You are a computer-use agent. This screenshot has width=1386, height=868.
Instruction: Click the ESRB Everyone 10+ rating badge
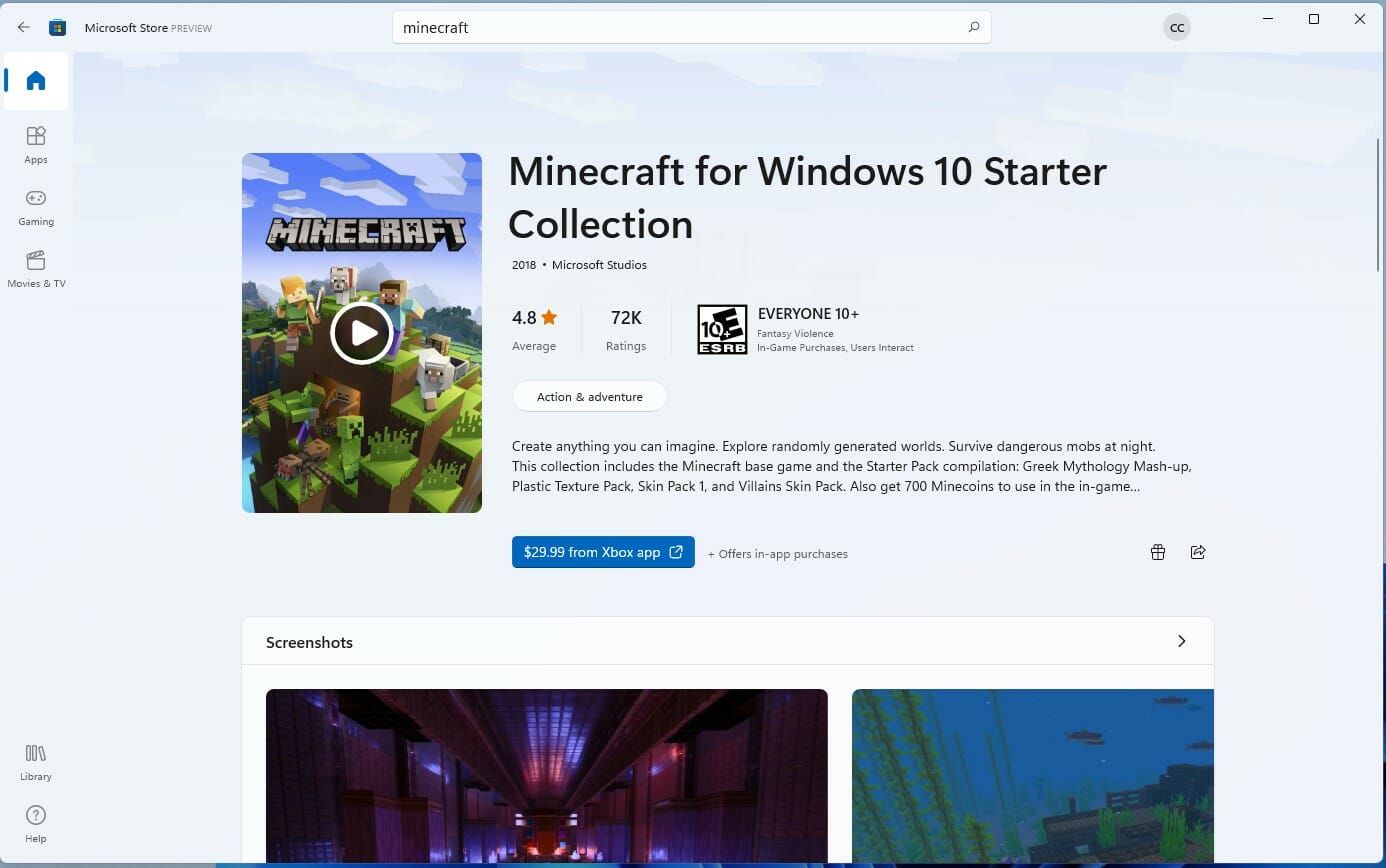(x=722, y=330)
